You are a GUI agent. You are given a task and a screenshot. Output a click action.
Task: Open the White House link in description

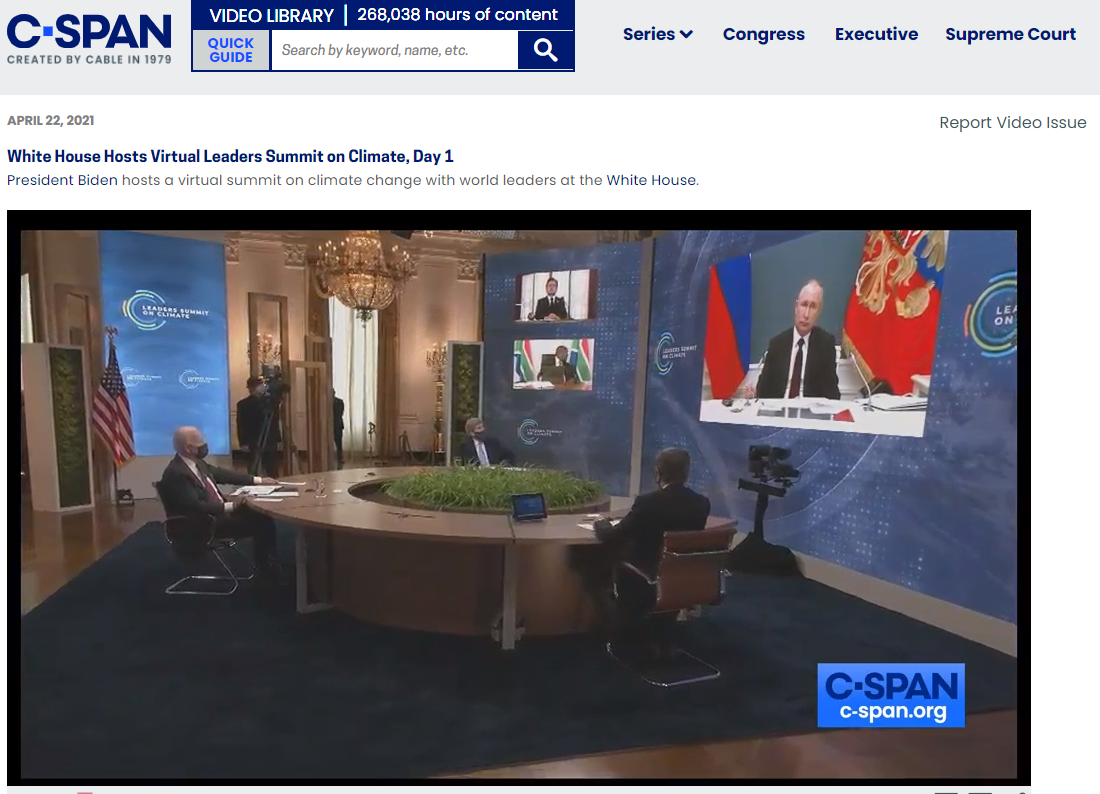651,180
